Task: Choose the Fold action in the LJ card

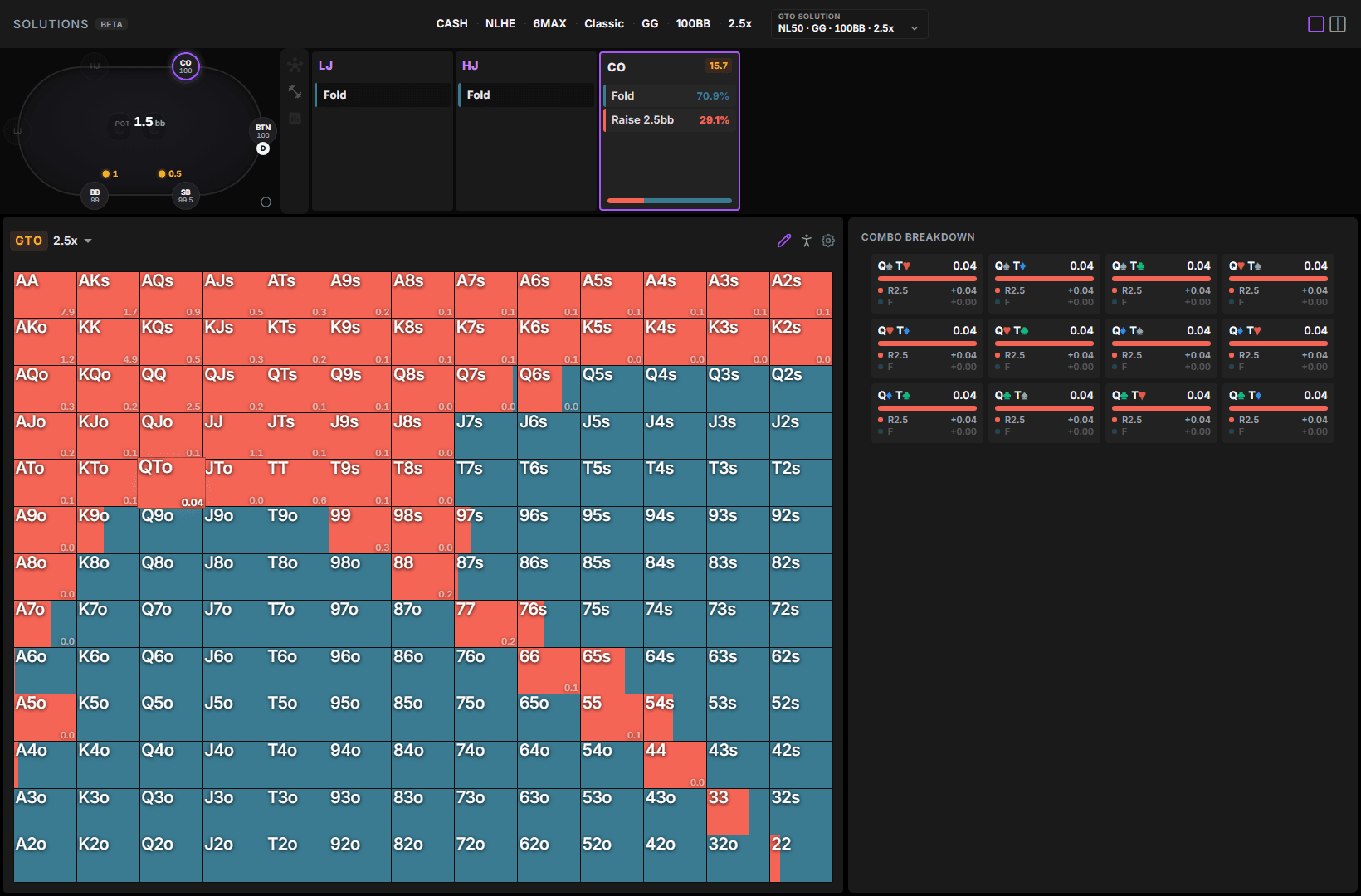Action: (x=383, y=95)
